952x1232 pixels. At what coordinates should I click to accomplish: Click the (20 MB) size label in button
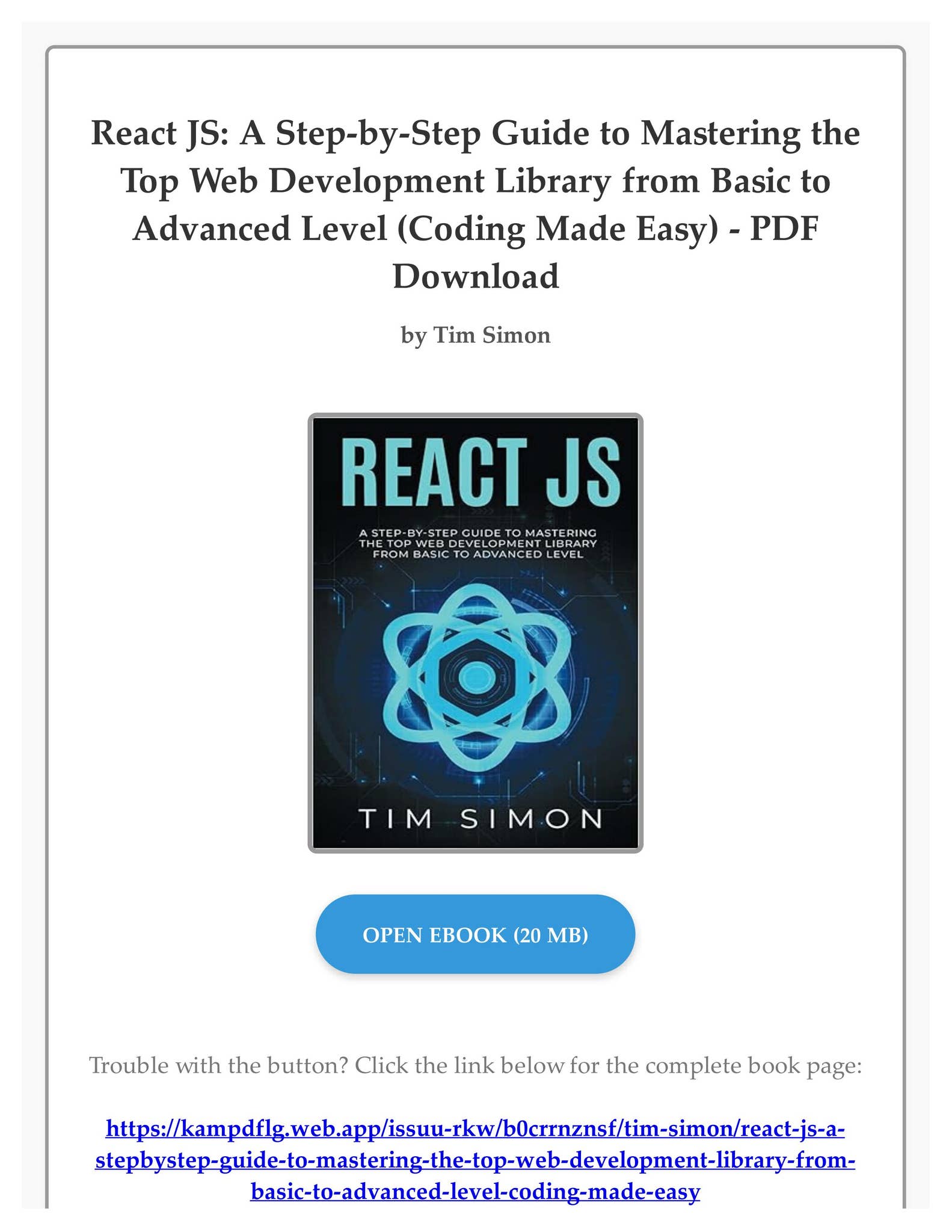click(550, 935)
